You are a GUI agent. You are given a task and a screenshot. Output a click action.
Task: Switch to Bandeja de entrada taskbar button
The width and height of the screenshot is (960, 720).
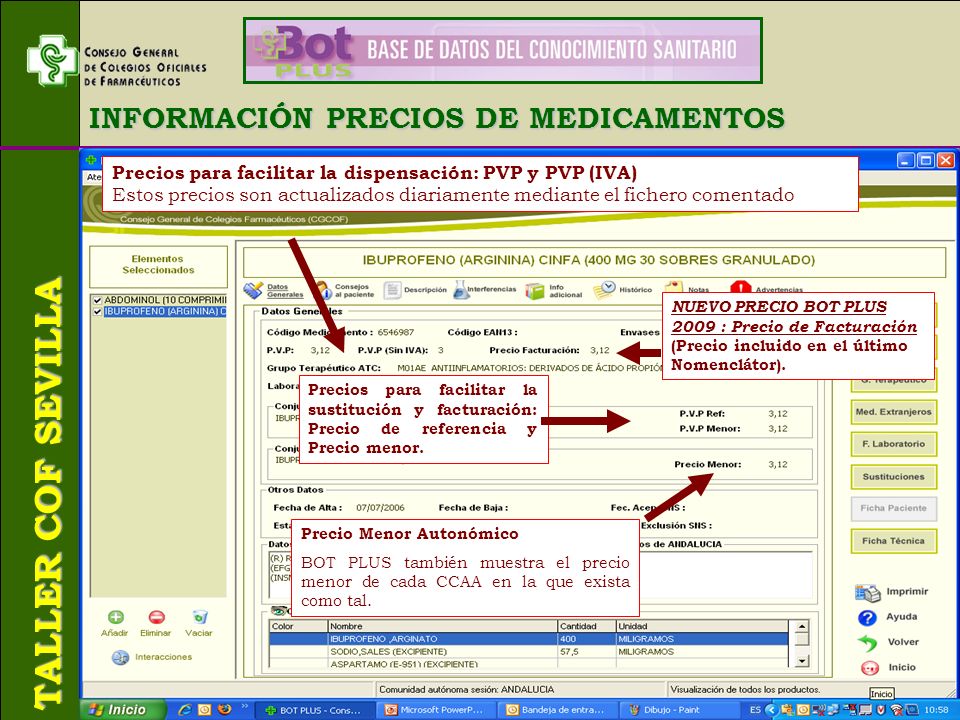[558, 710]
